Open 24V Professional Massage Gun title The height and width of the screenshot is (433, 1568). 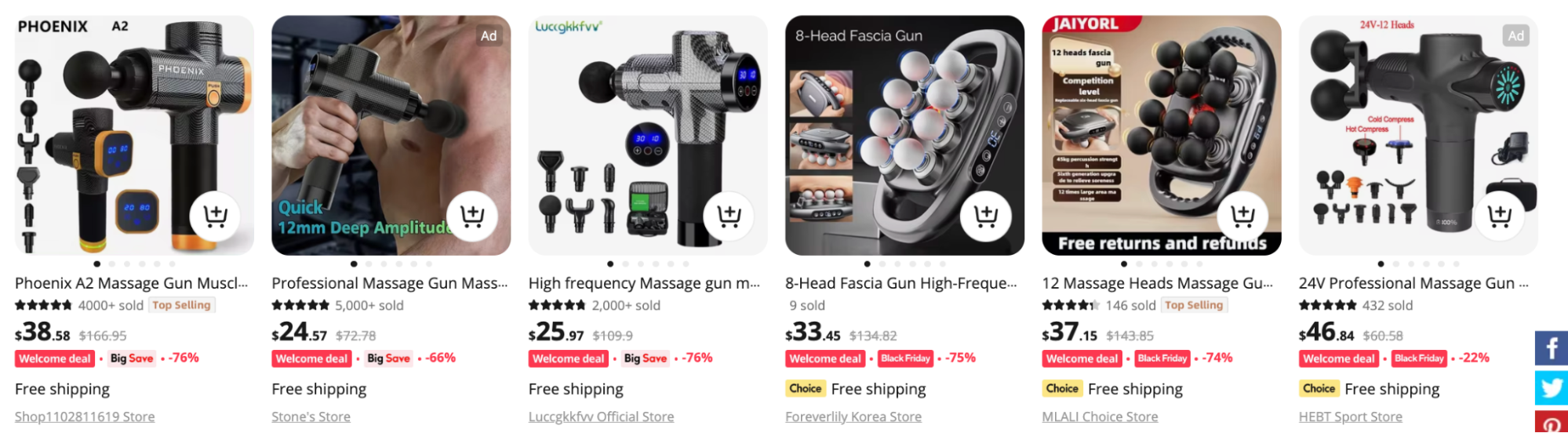pyautogui.click(x=1413, y=283)
